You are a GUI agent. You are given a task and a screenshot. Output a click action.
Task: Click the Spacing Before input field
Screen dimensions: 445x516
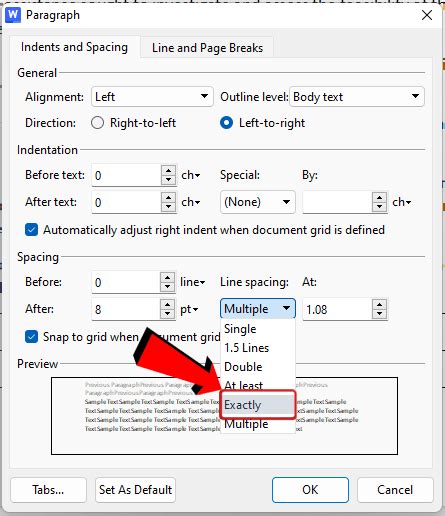pos(125,282)
